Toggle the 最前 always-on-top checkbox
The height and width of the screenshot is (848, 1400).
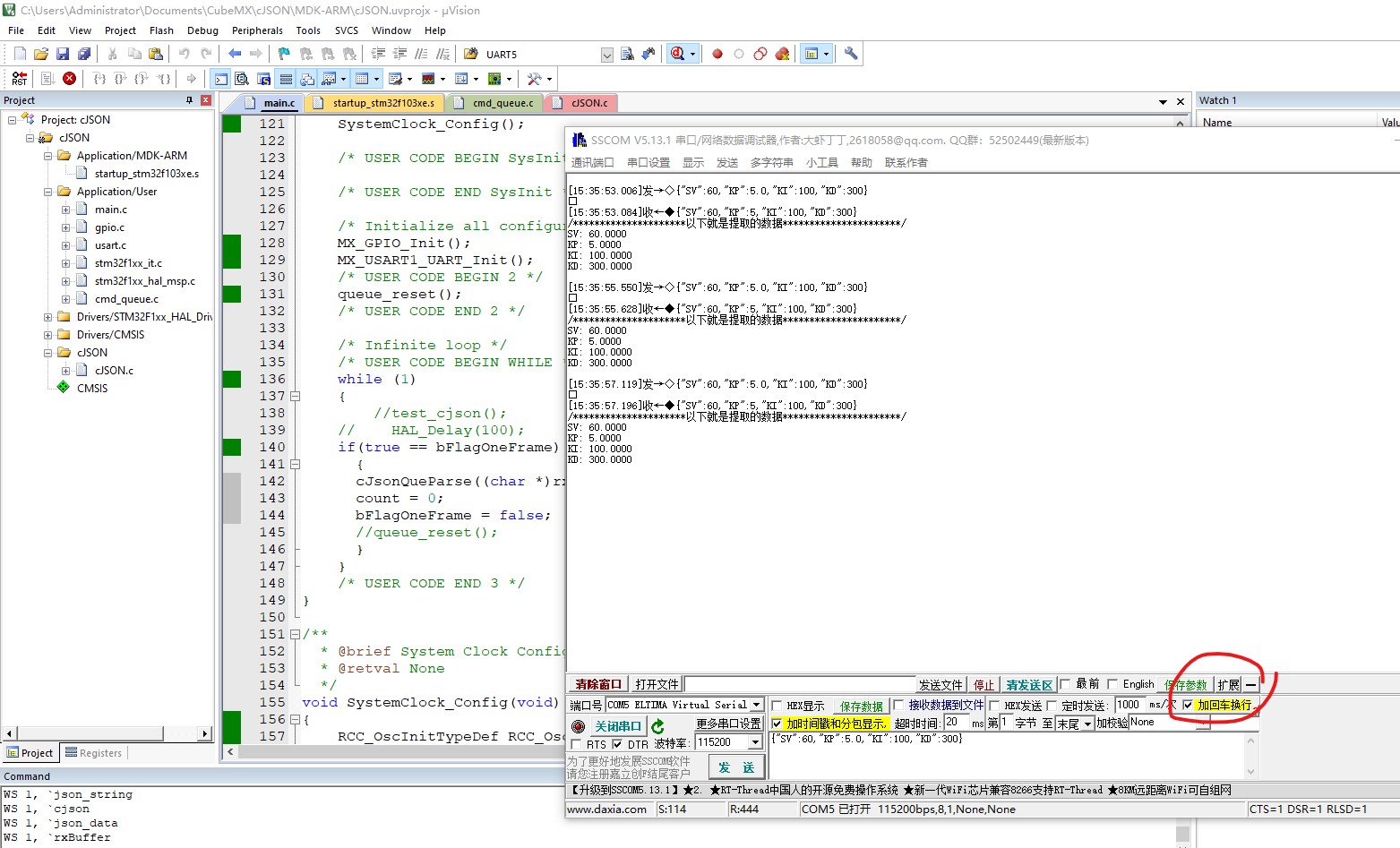[x=1066, y=684]
